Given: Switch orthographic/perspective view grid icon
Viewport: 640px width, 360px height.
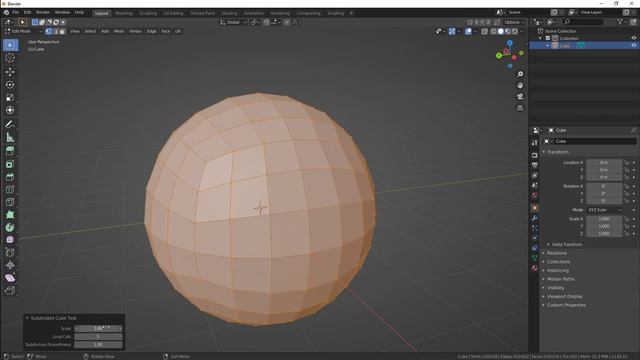Looking at the screenshot, I should tap(520, 108).
